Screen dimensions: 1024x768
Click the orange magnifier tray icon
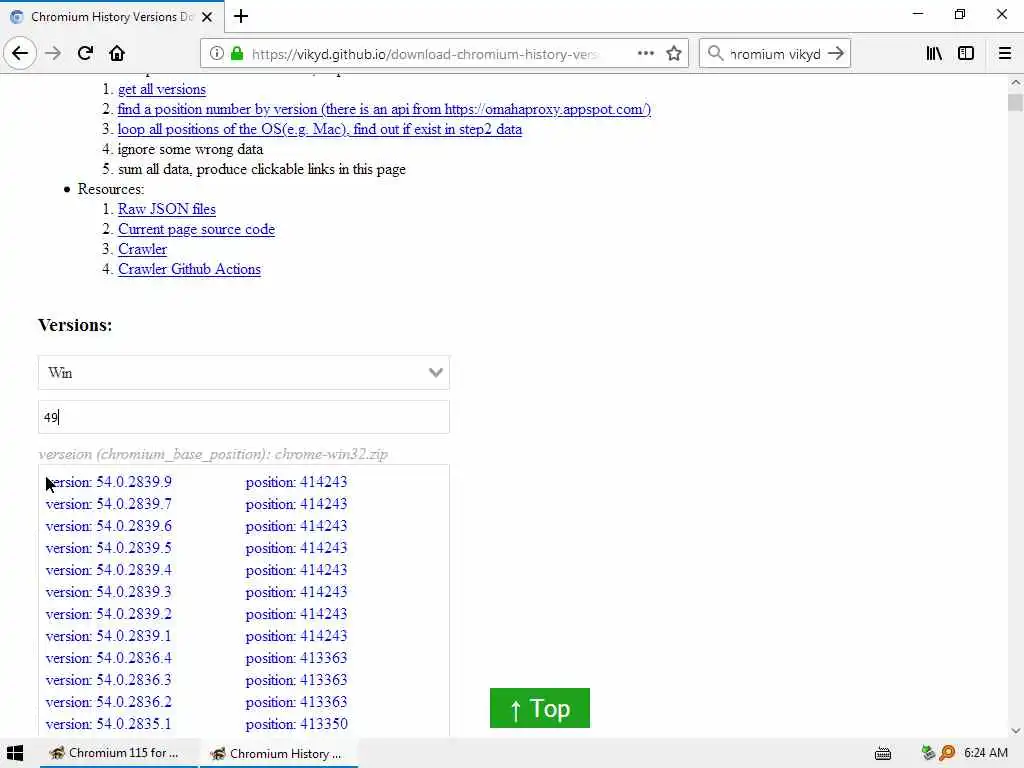click(x=947, y=753)
